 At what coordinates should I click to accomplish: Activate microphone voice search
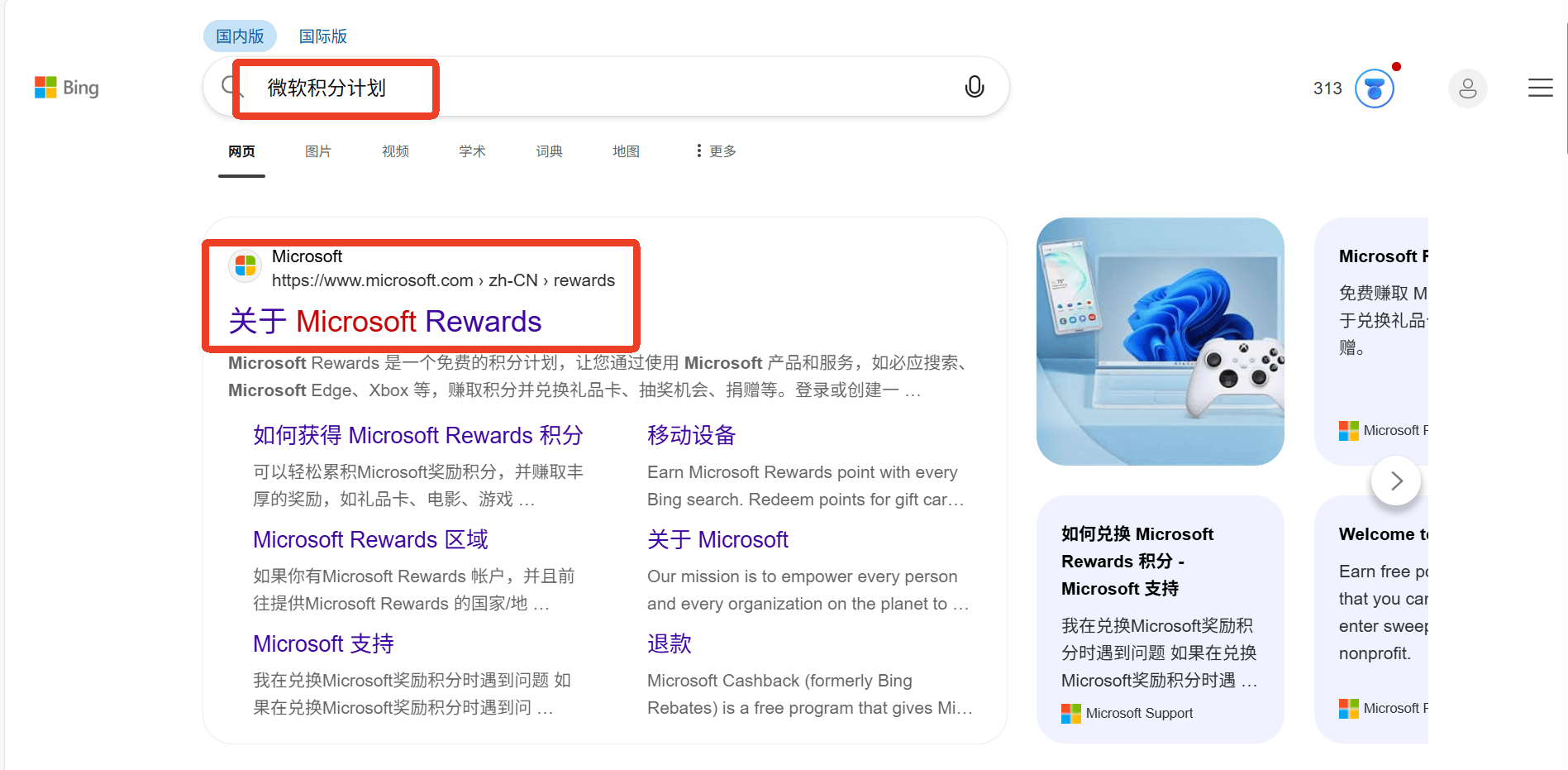pyautogui.click(x=974, y=87)
